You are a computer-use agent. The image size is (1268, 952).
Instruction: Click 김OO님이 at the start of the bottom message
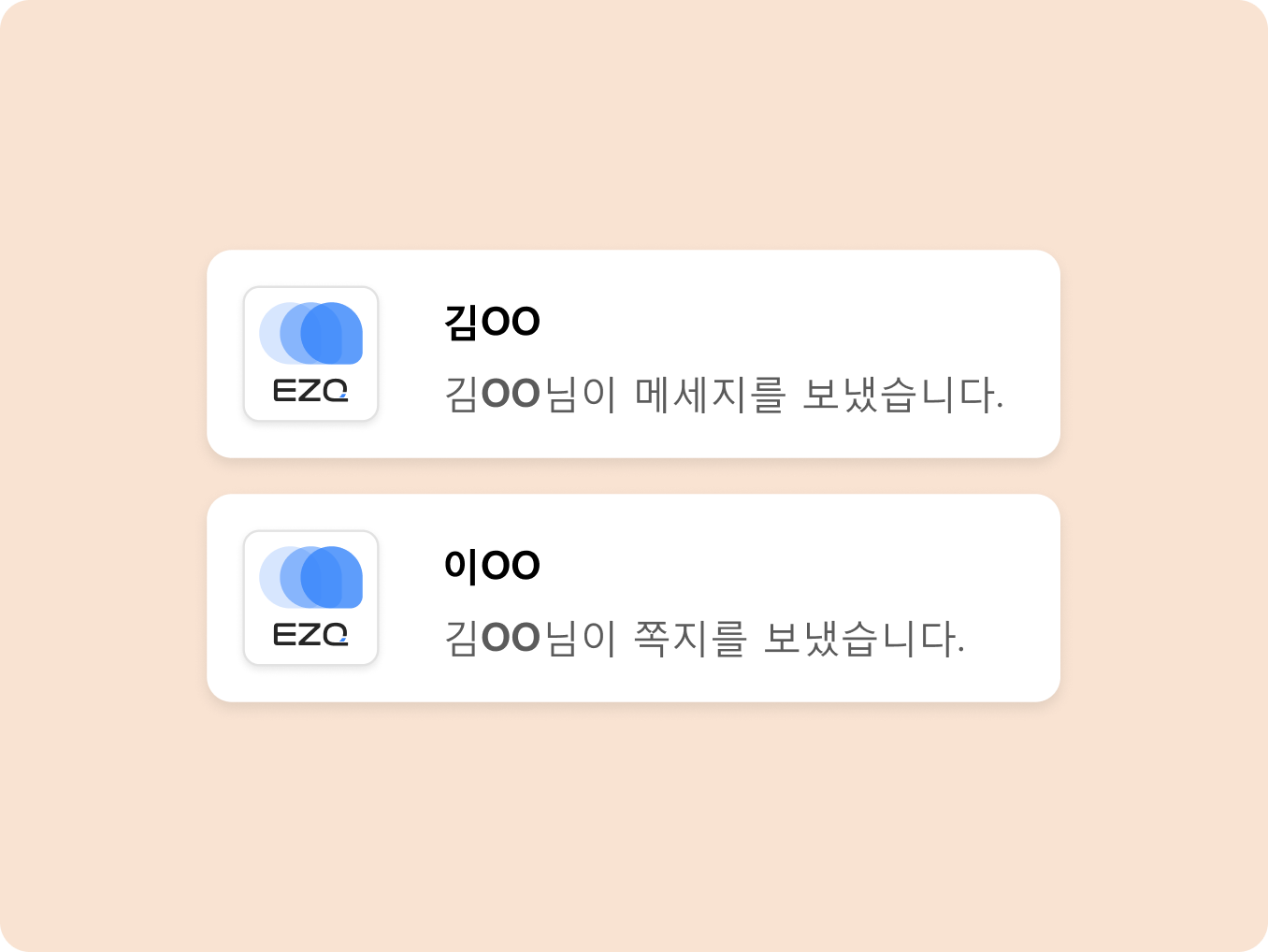click(530, 639)
